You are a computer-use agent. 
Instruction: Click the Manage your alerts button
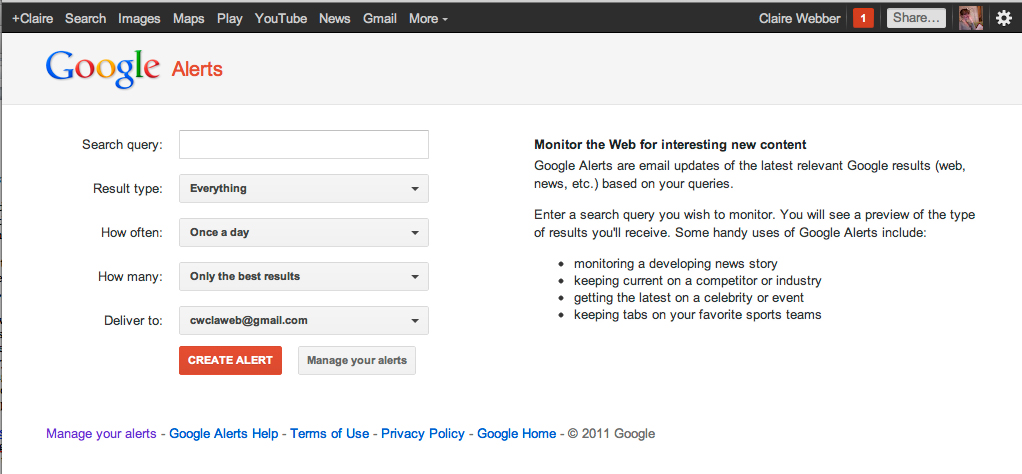coord(357,360)
